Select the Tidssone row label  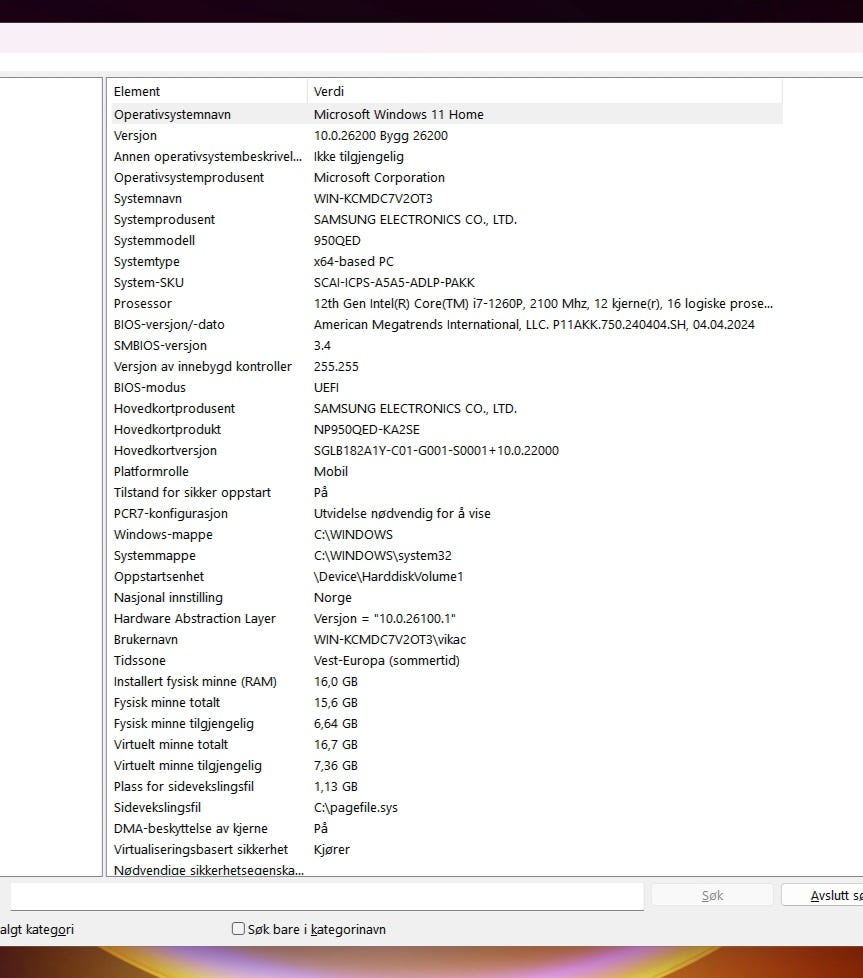pyautogui.click(x=140, y=661)
